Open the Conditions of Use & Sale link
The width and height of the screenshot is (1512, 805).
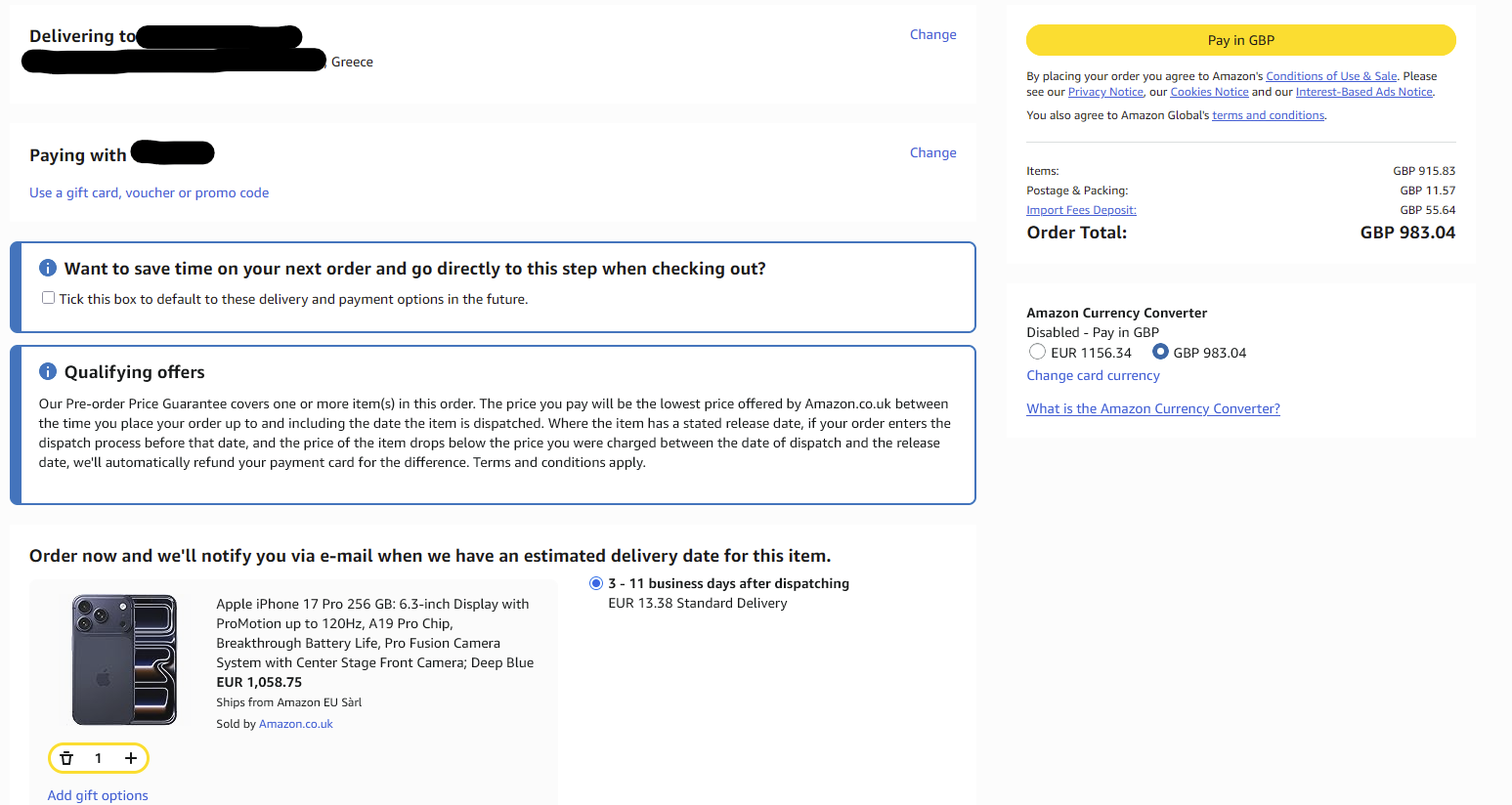click(1331, 76)
